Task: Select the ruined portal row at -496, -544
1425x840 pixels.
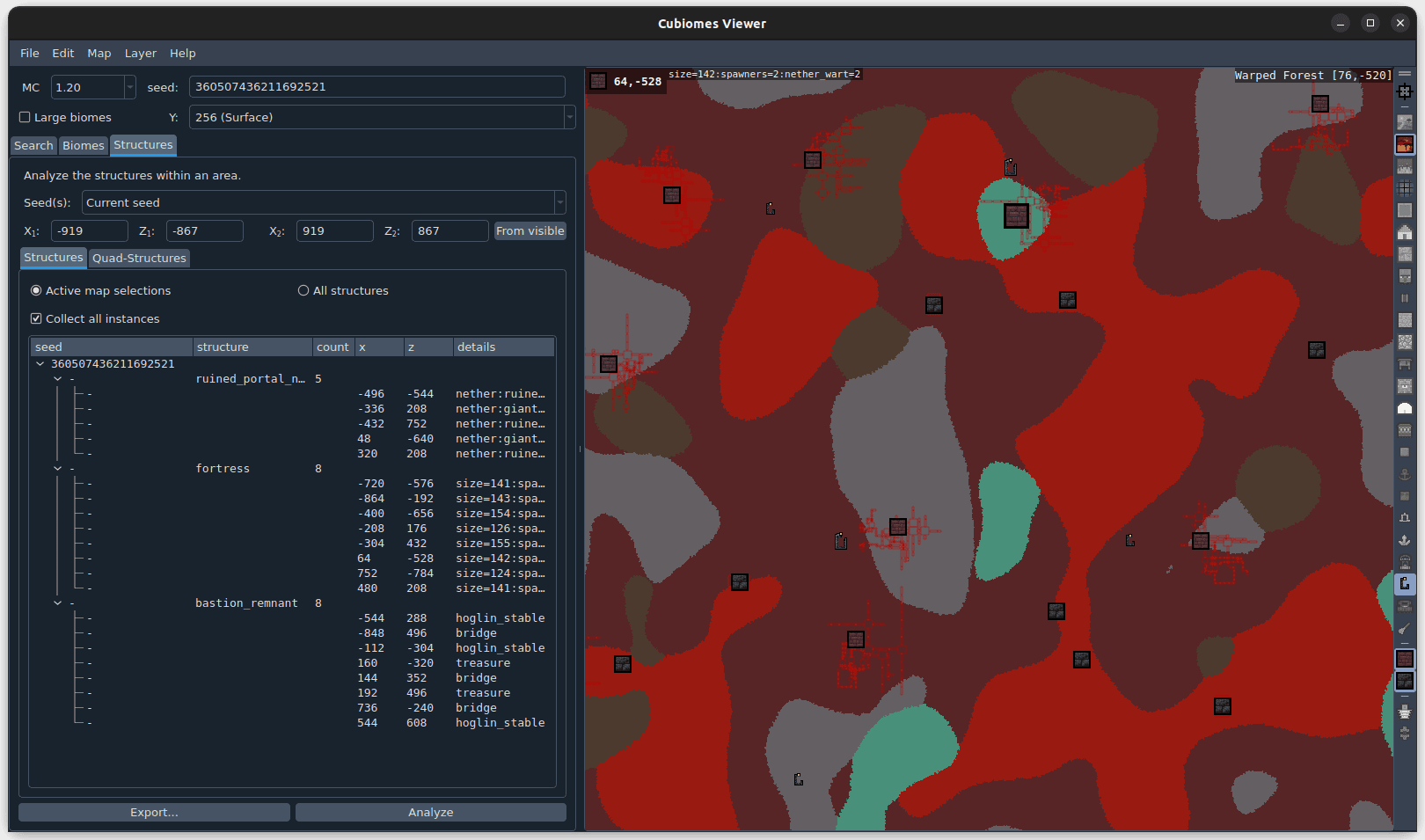Action: coord(293,393)
